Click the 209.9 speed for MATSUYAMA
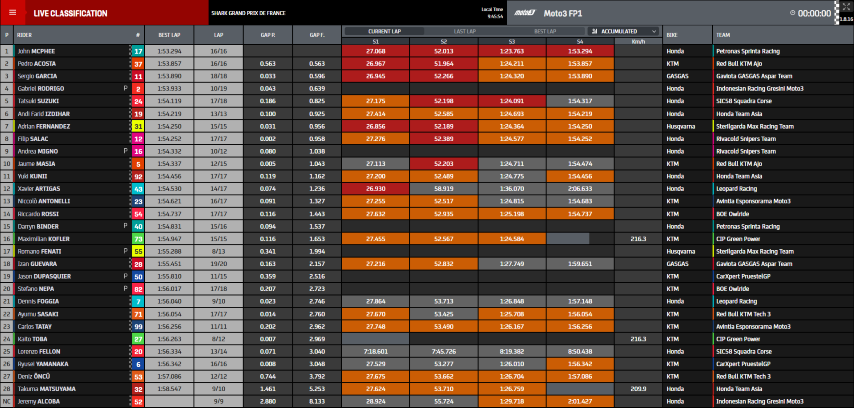The height and width of the screenshot is (408, 854). [637, 389]
